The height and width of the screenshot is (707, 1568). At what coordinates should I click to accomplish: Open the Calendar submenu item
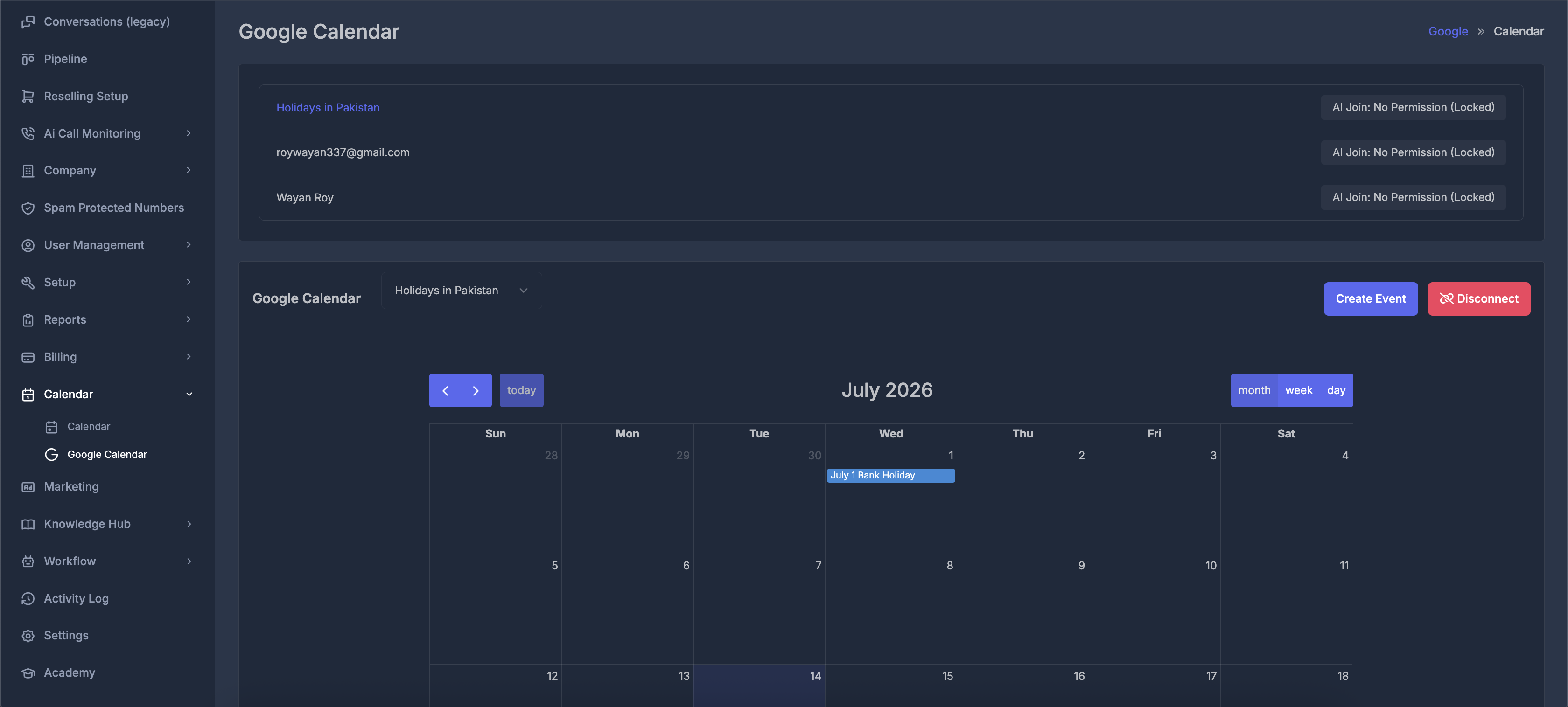89,427
